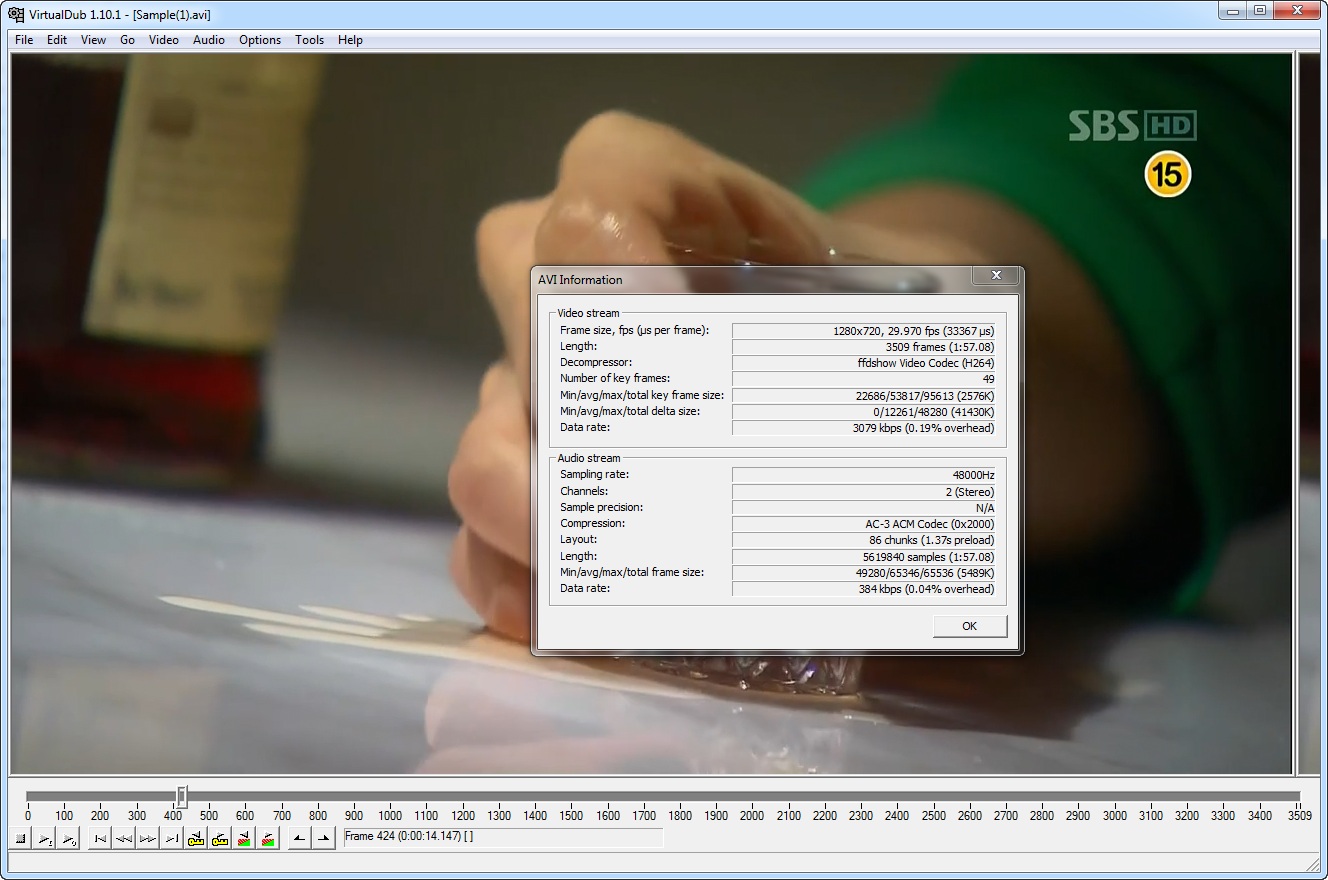Set the mark-in selection point

pos(299,839)
